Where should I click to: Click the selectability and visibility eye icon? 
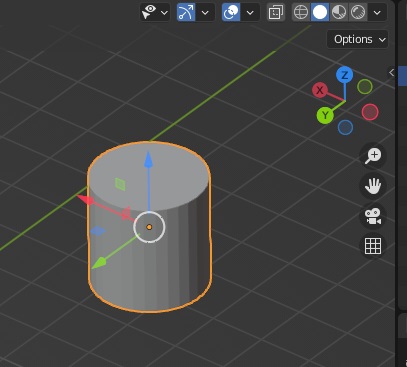pos(149,12)
